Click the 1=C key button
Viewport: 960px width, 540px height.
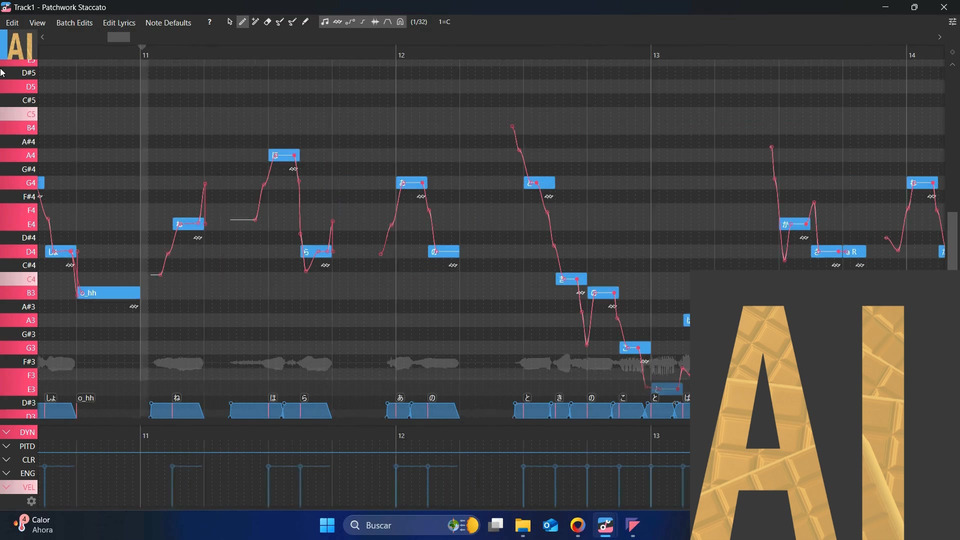pyautogui.click(x=444, y=22)
